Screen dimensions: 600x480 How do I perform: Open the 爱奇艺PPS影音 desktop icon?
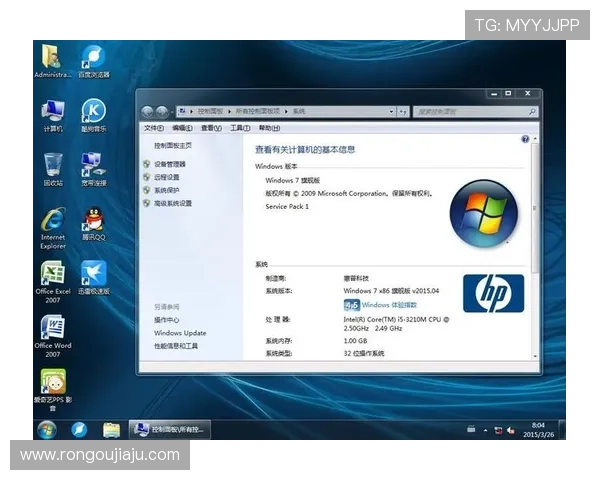53,382
